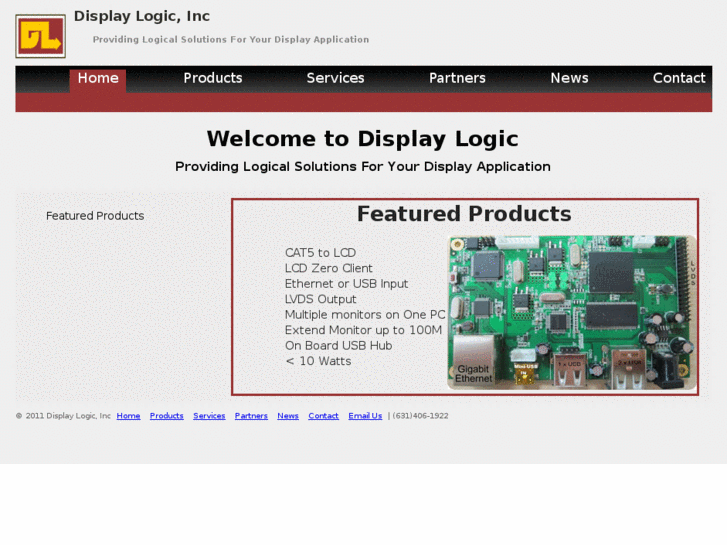Click the Welcome to Display Logic heading
This screenshot has width=727, height=545.
tap(363, 139)
